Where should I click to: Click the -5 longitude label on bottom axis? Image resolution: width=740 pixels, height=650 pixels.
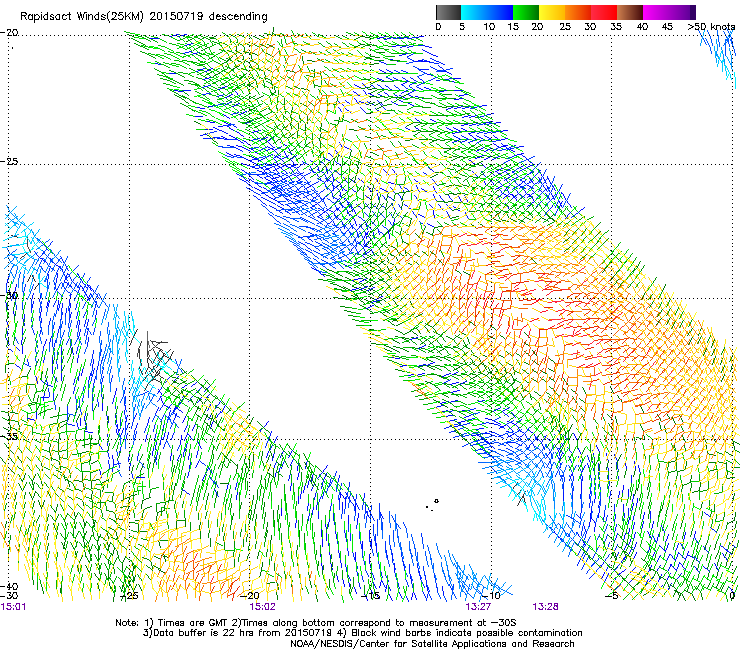click(x=612, y=595)
